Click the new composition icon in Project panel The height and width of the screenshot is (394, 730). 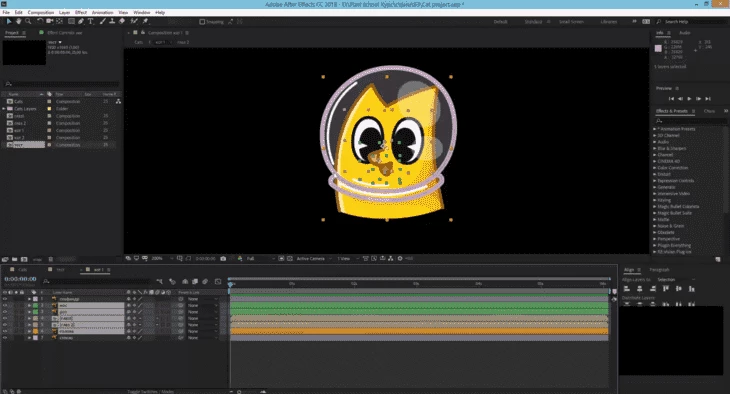[24, 259]
